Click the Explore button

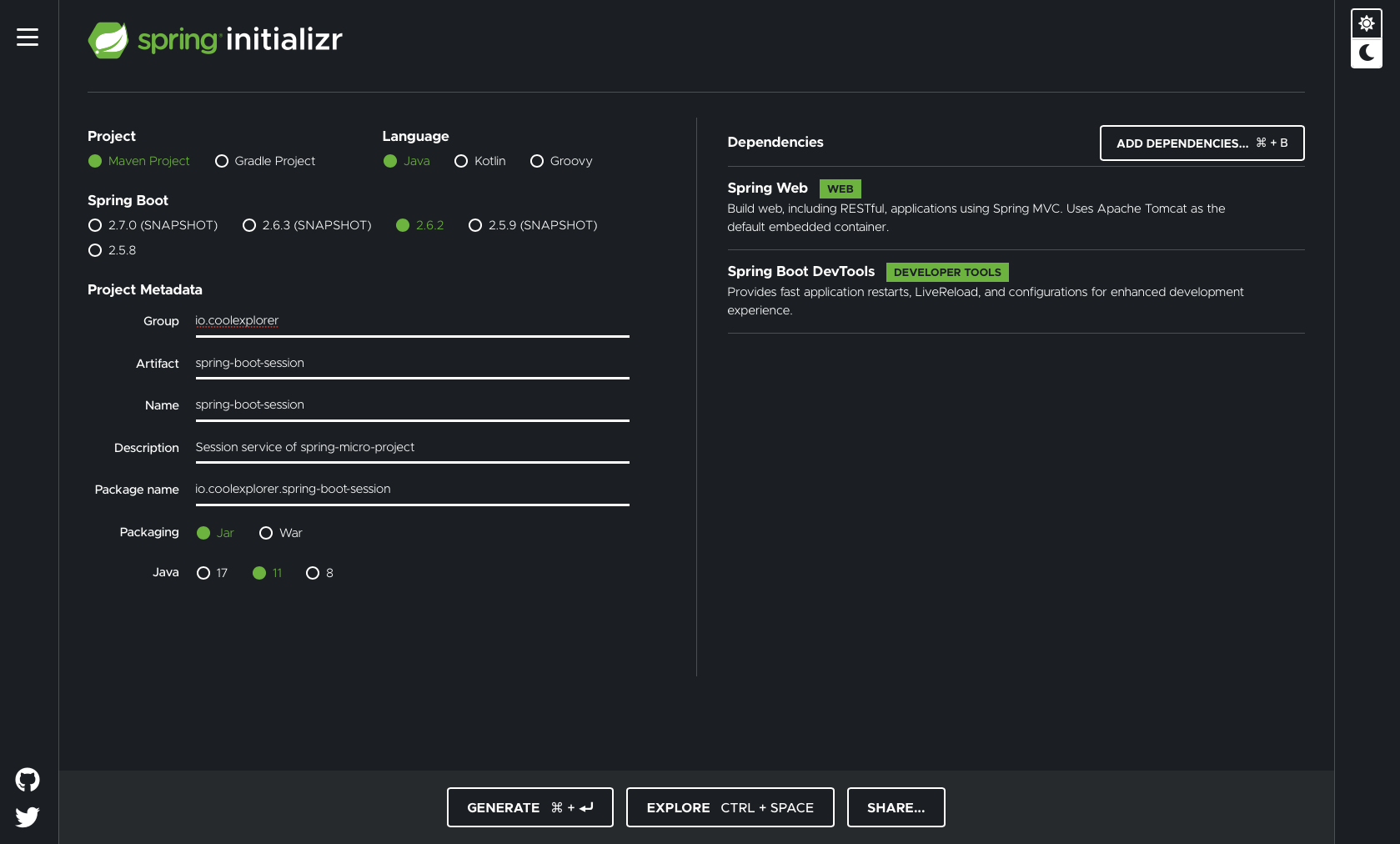730,807
